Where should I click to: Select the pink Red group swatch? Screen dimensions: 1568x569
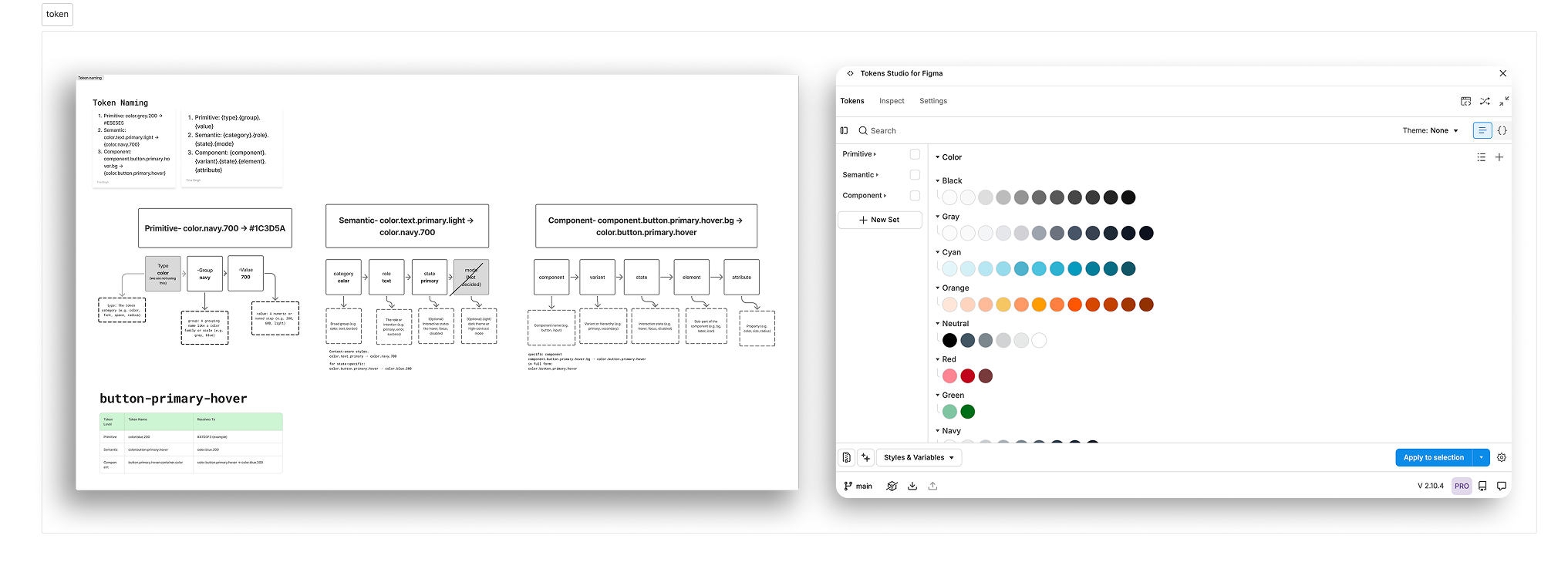point(950,376)
